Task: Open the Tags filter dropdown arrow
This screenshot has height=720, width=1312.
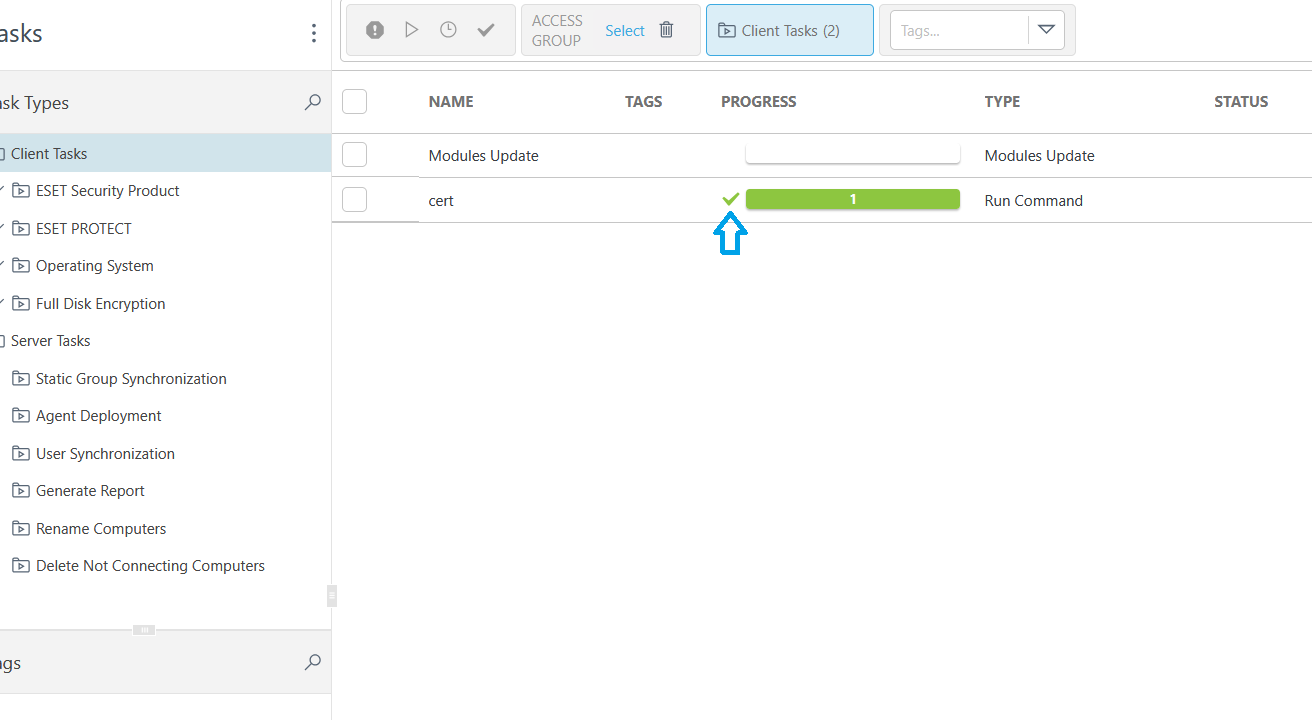Action: coord(1046,30)
